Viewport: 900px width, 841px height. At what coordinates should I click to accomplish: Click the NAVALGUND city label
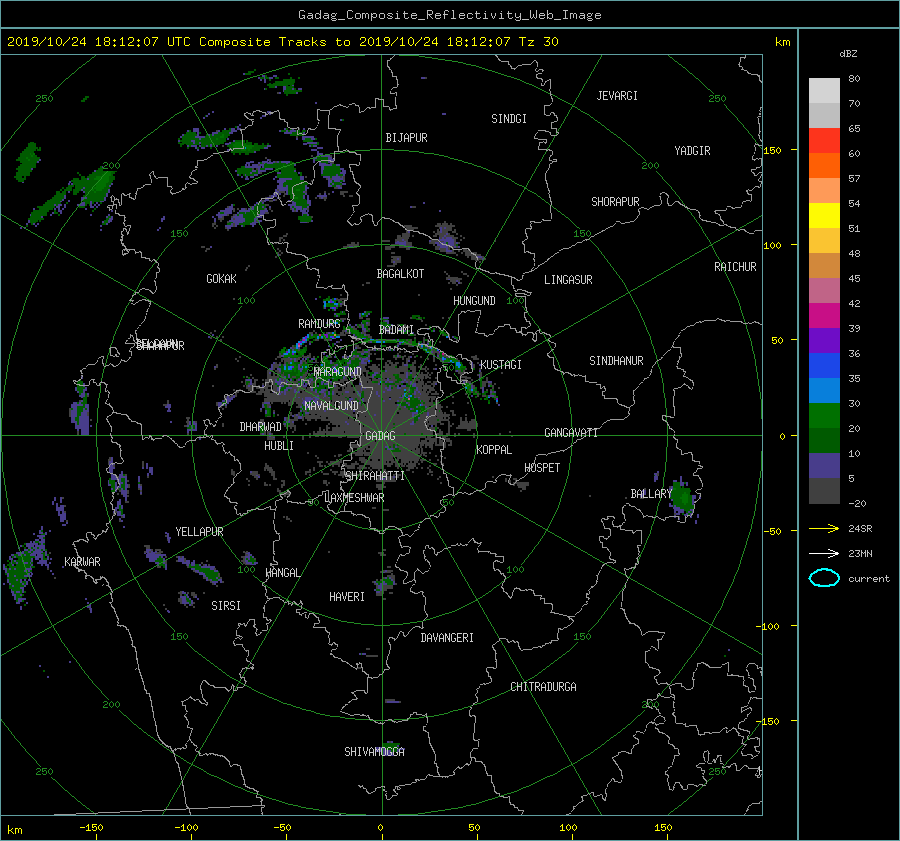(x=331, y=406)
